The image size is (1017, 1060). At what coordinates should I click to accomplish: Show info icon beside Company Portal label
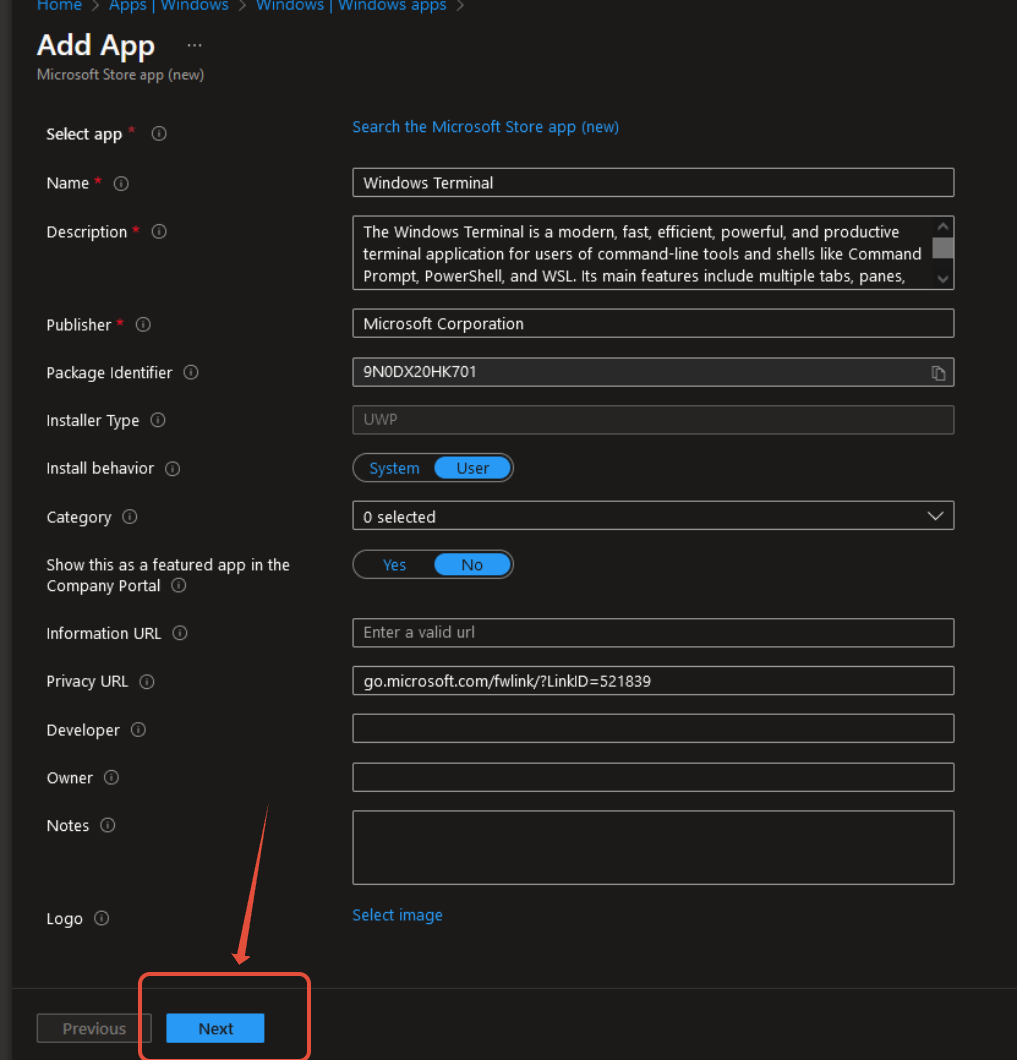tap(179, 585)
